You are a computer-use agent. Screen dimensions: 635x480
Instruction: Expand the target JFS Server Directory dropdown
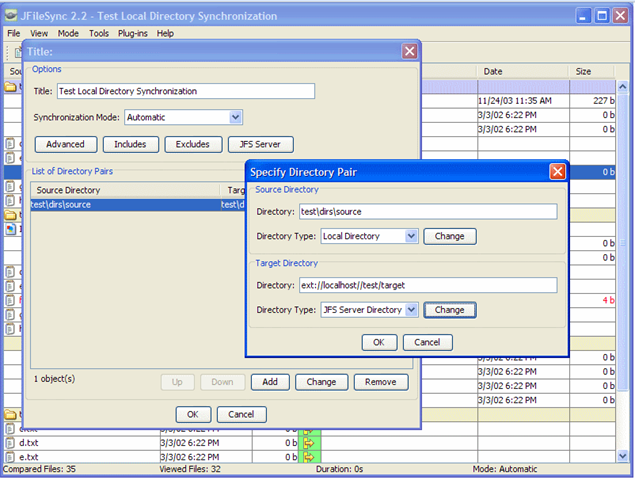click(x=411, y=310)
